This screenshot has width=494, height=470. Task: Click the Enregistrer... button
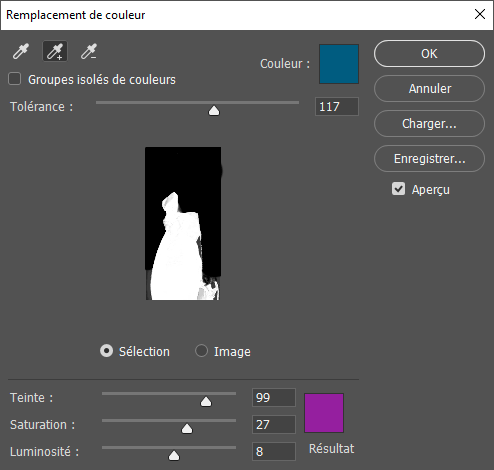429,159
